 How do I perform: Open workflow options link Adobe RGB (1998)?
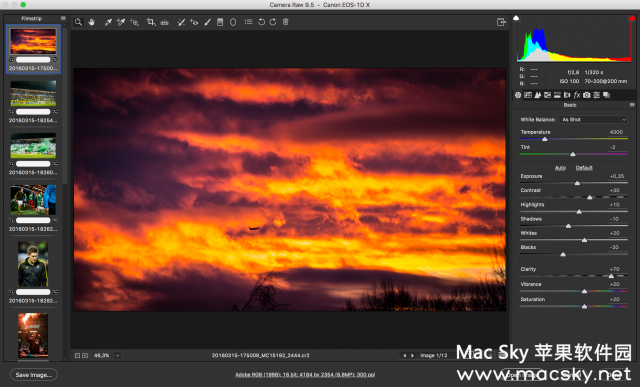(305, 375)
